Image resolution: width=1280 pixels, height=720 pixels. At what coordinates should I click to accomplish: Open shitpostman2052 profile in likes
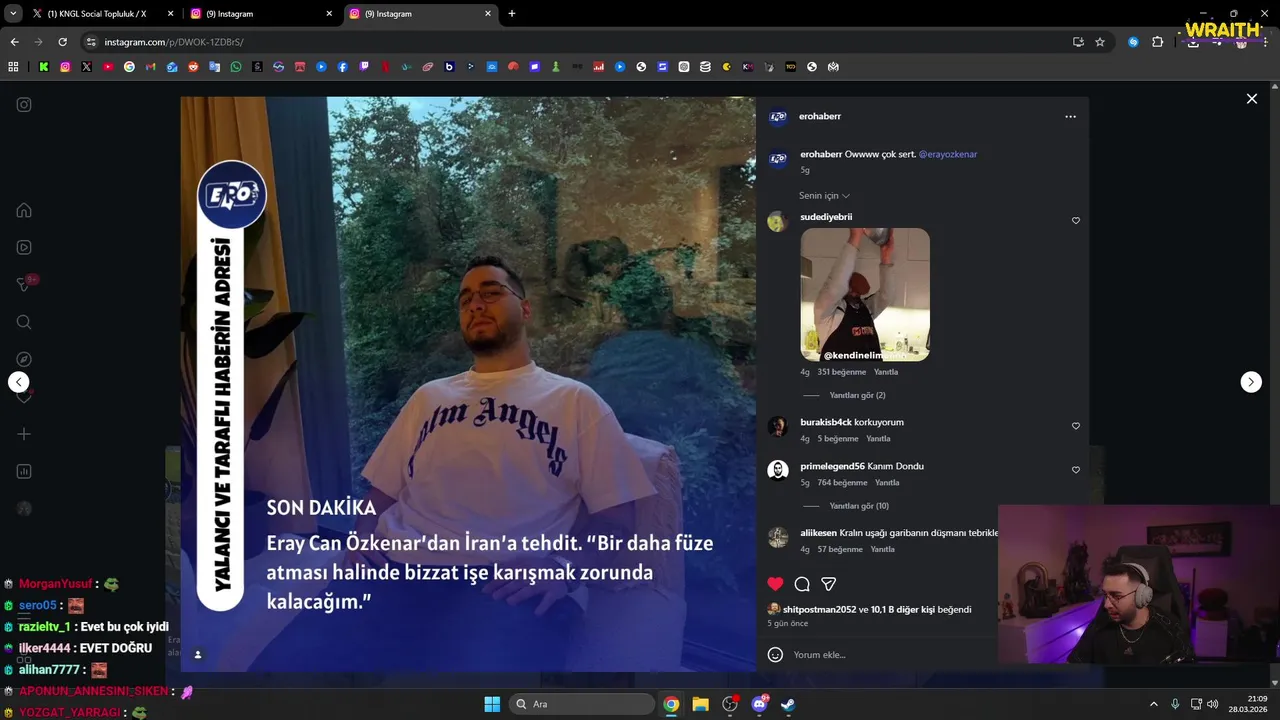pos(819,609)
